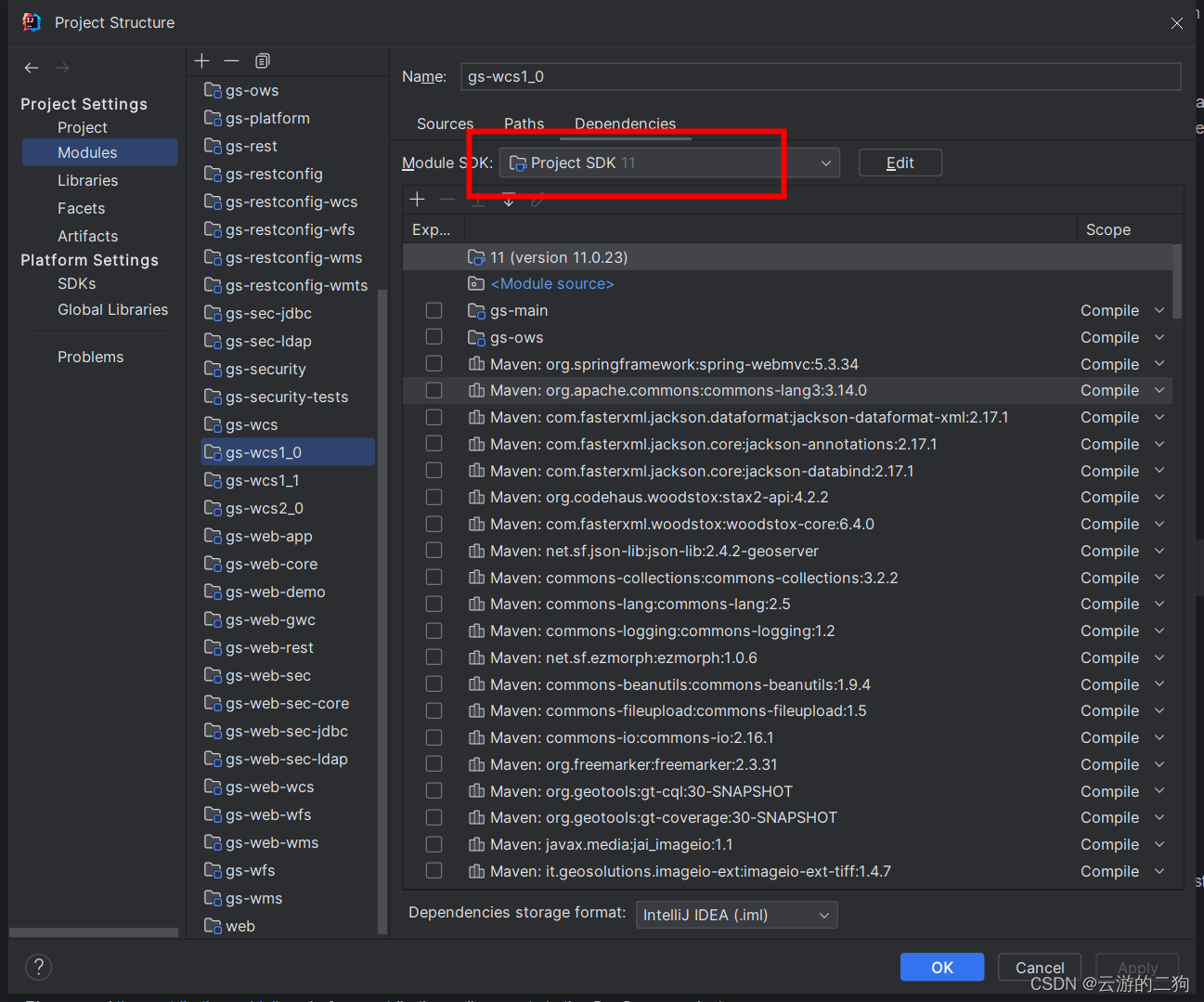Toggle export checkbox for commons-lang3:3.14.0
This screenshot has height=1002, width=1204.
point(434,390)
